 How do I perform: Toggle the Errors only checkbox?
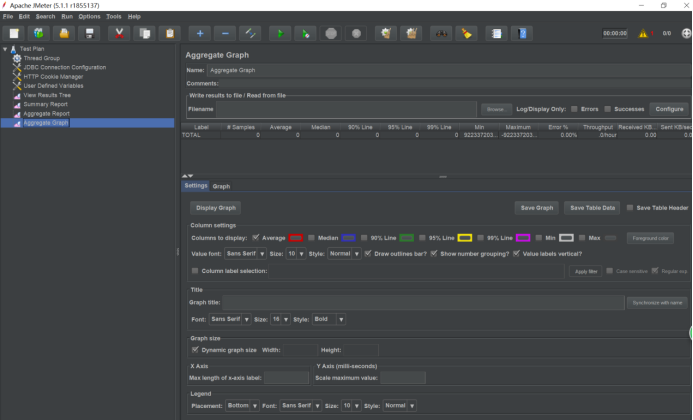(x=574, y=109)
